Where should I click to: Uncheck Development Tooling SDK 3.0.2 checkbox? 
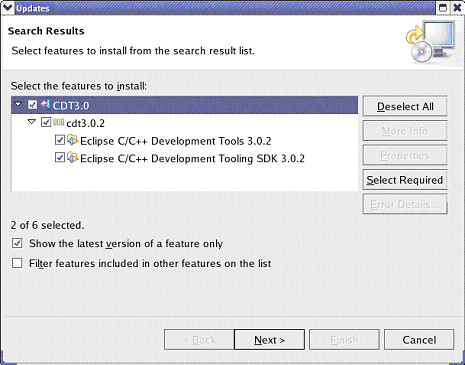coord(60,157)
